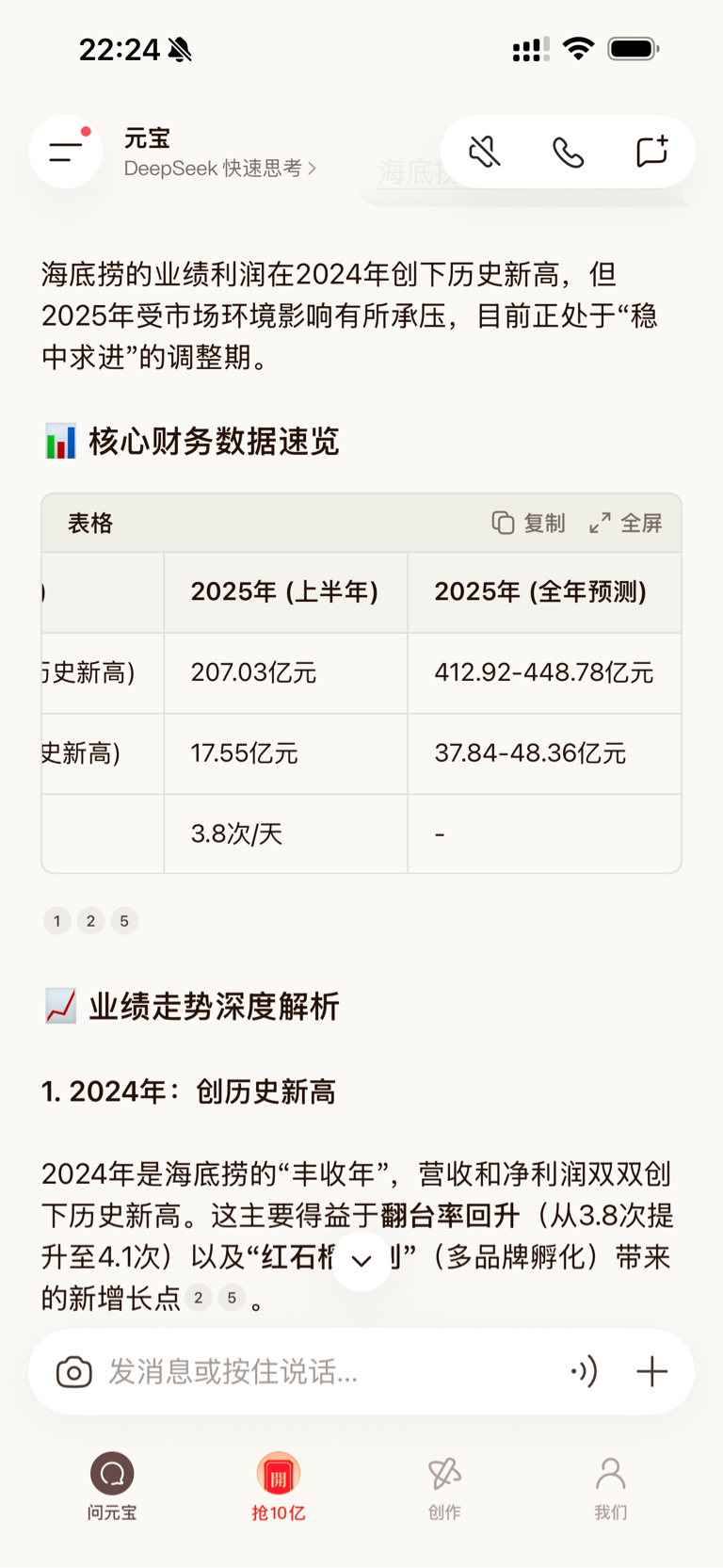Copy the table with 复制 button
The height and width of the screenshot is (1568, 723).
click(x=528, y=523)
